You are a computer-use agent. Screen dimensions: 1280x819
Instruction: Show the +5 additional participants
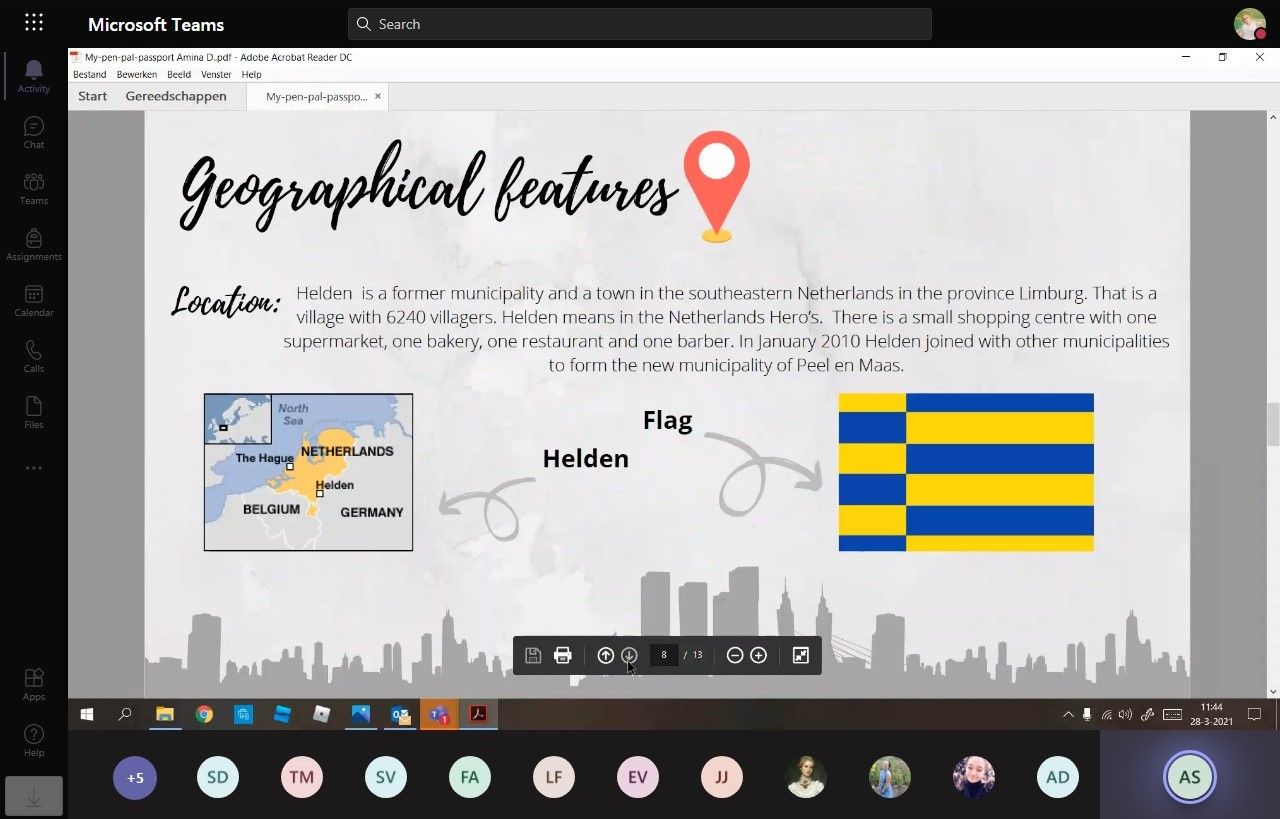pos(135,777)
